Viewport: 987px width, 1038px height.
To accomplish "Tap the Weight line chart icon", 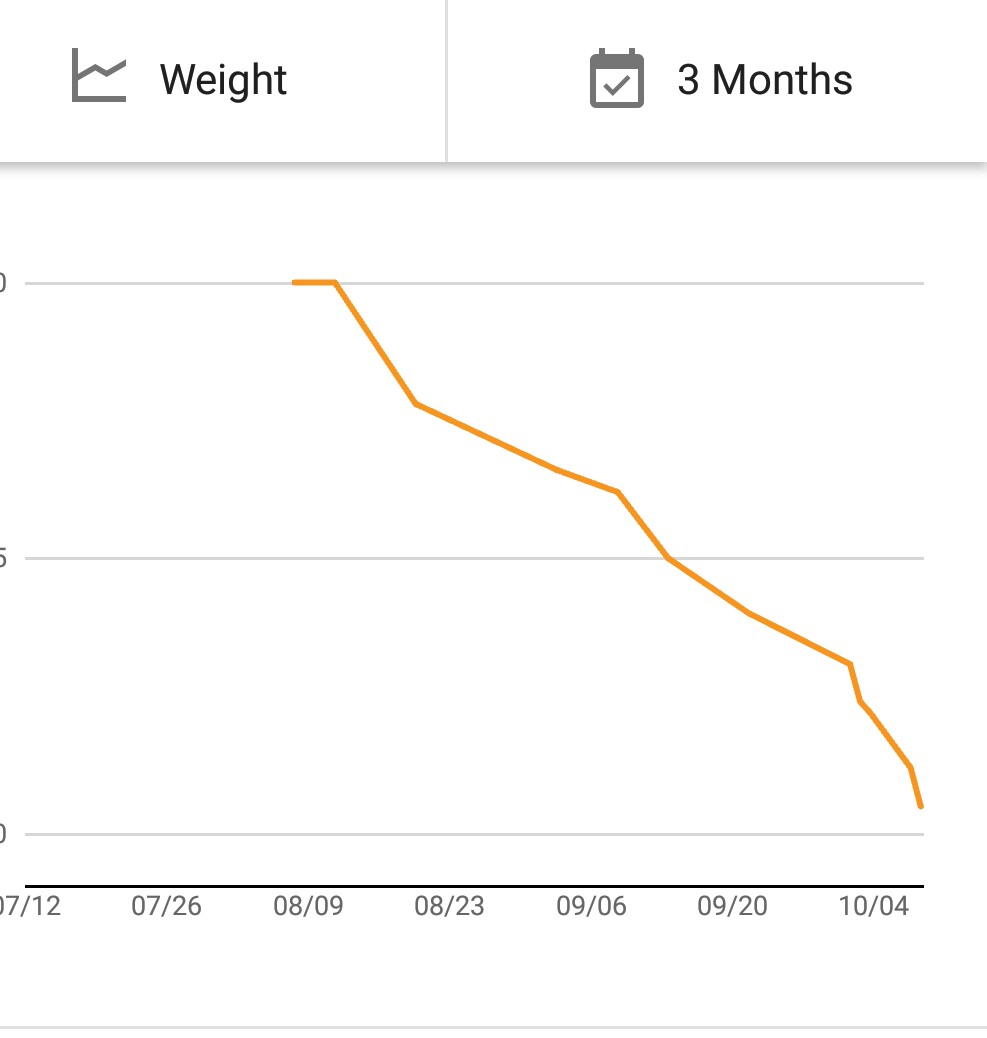I will (99, 79).
